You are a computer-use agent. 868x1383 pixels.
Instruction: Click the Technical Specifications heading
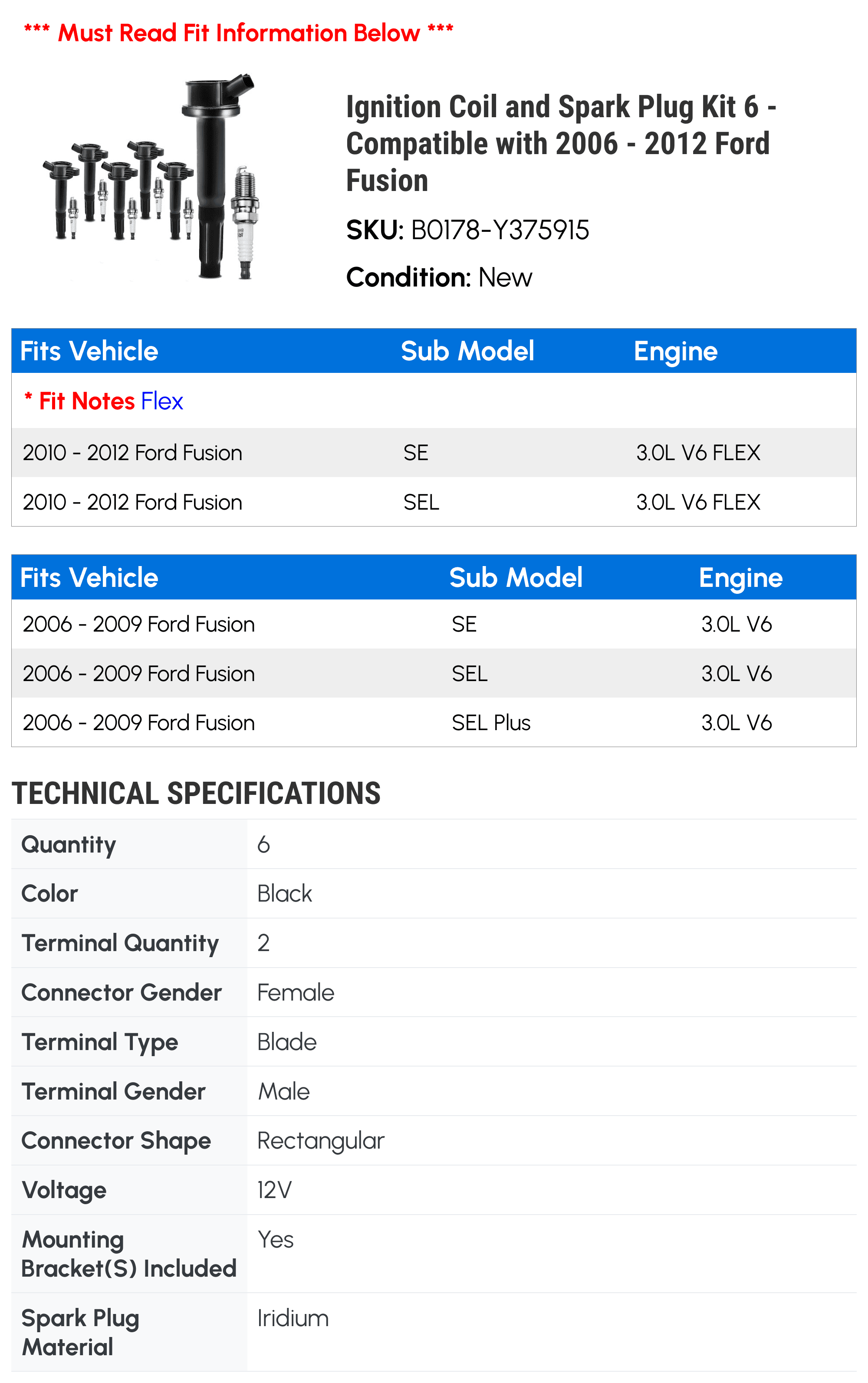pos(196,794)
